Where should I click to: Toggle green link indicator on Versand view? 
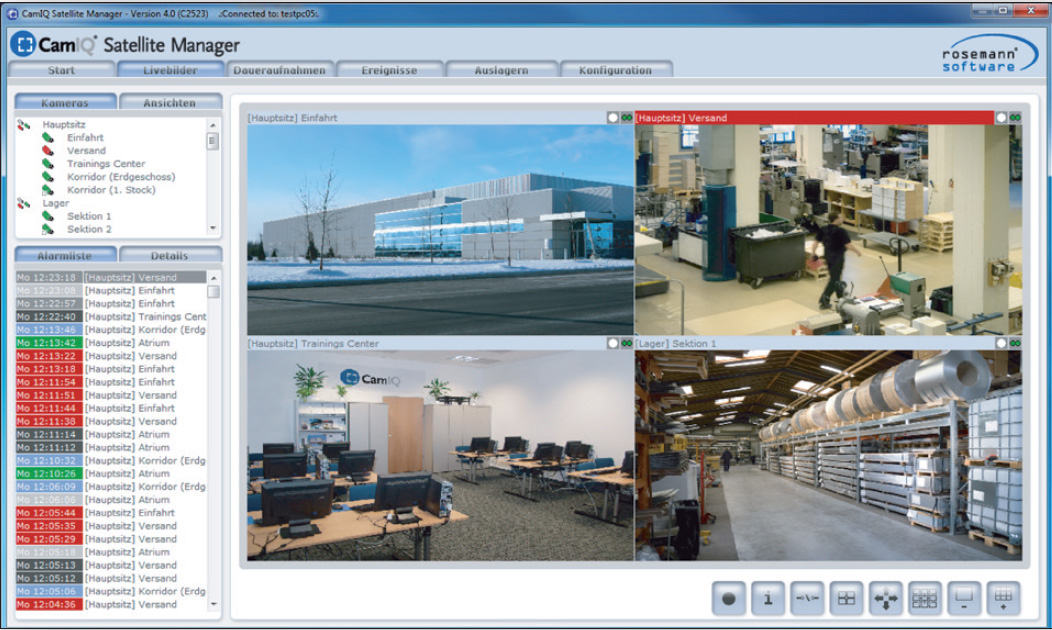click(1015, 118)
